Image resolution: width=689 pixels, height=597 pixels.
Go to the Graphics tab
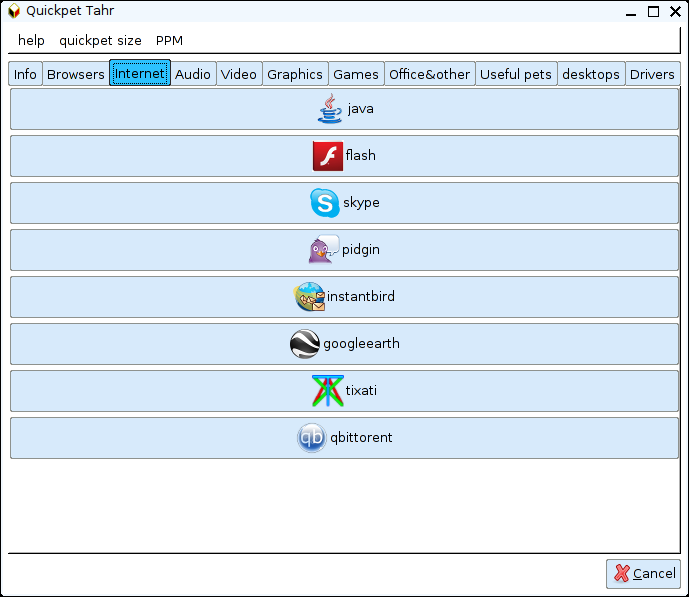pyautogui.click(x=295, y=74)
